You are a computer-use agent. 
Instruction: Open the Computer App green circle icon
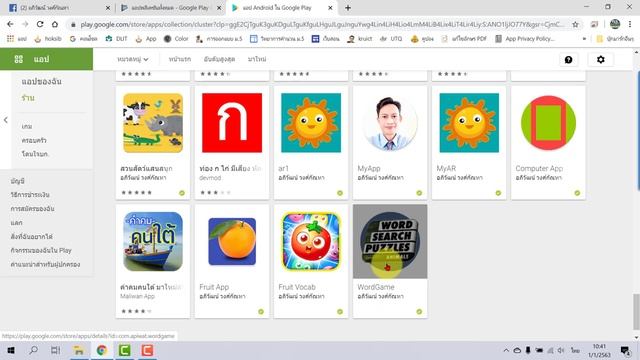548,123
